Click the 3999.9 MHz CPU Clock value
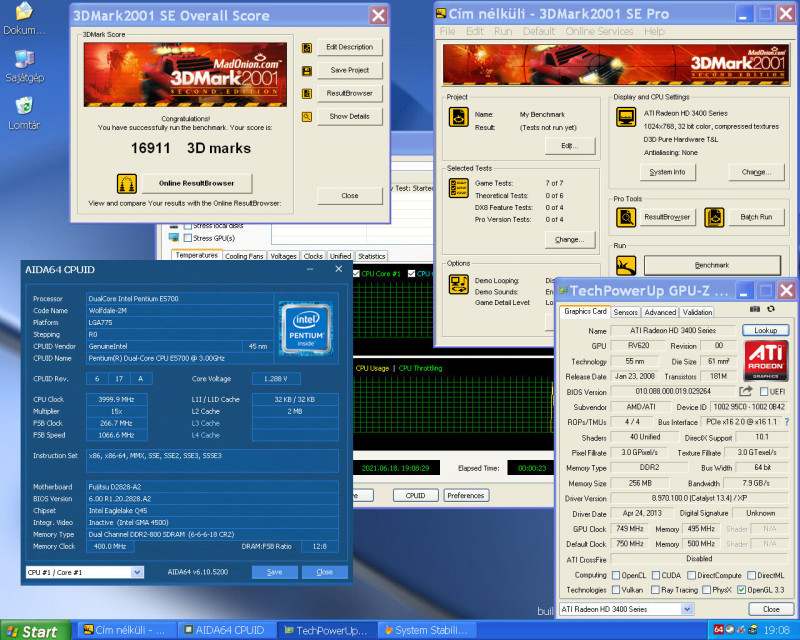800x640 pixels. pyautogui.click(x=116, y=399)
